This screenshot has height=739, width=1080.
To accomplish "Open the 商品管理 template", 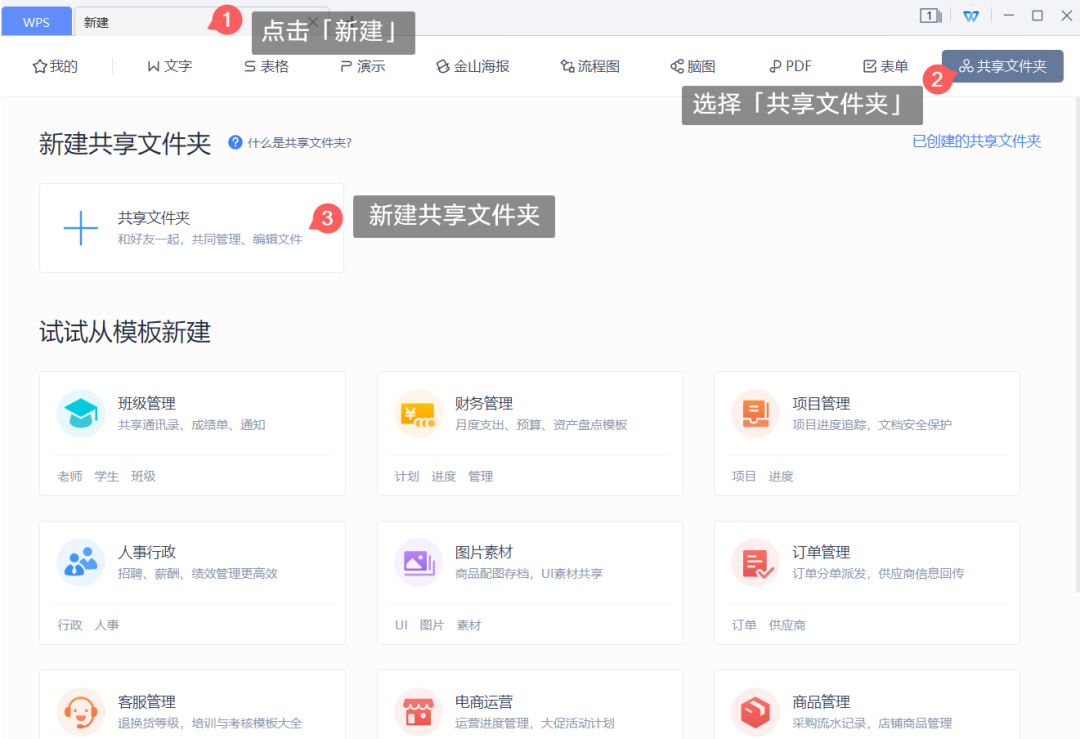I will click(x=866, y=705).
